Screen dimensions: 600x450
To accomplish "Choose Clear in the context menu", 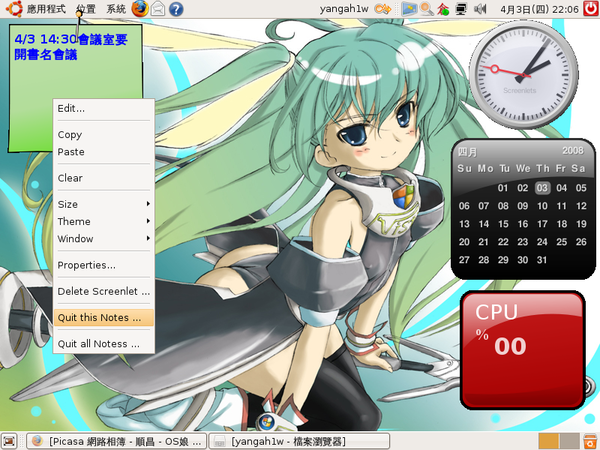I will [104, 178].
